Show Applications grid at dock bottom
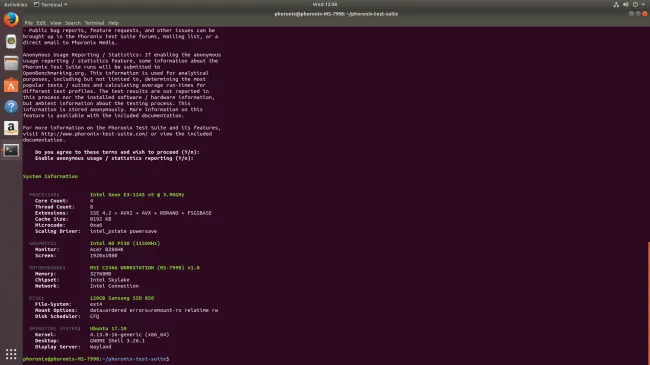Image resolution: width=650 pixels, height=365 pixels. [x=11, y=354]
